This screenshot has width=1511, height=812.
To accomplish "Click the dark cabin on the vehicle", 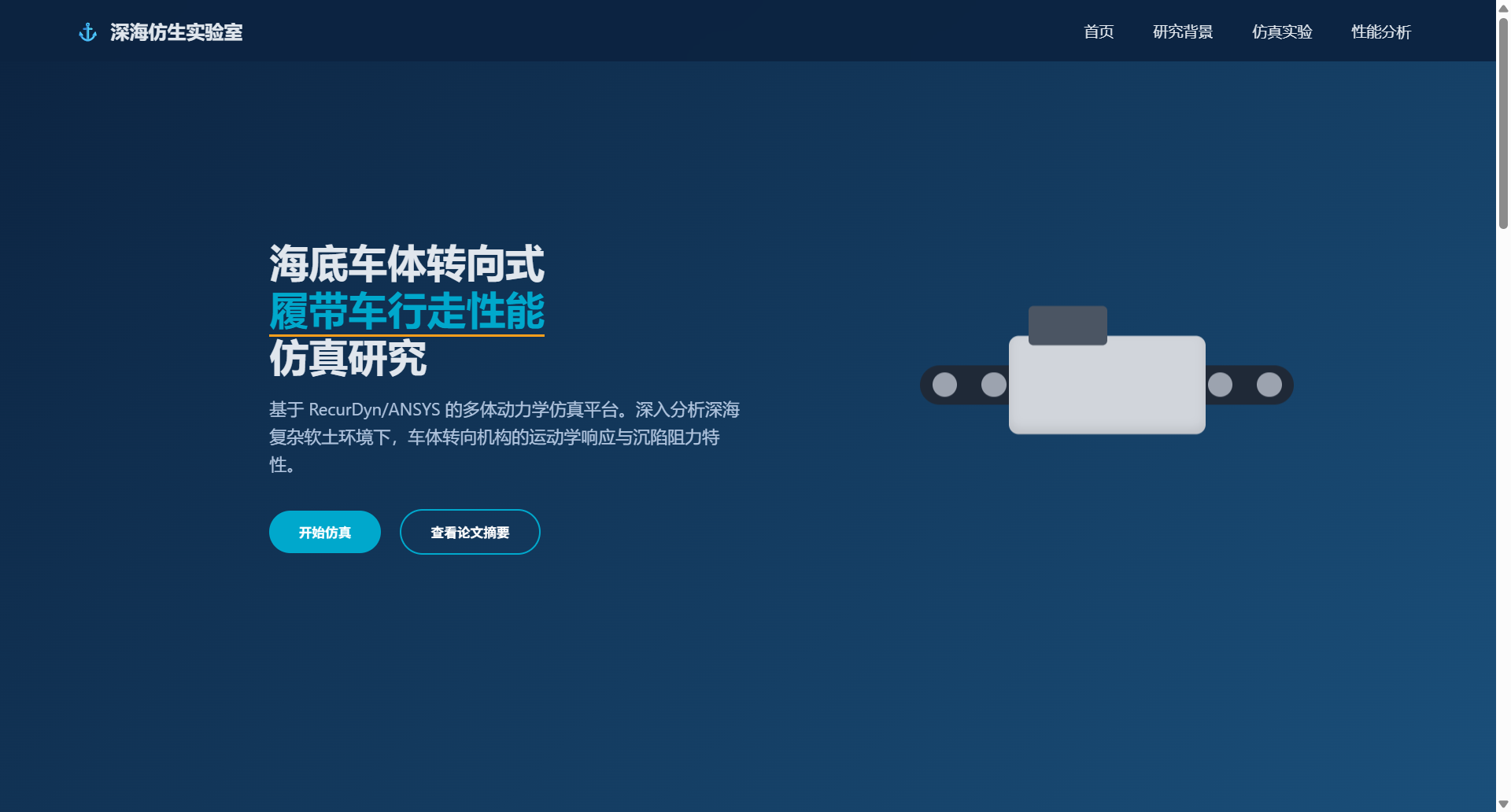I will (x=1066, y=324).
